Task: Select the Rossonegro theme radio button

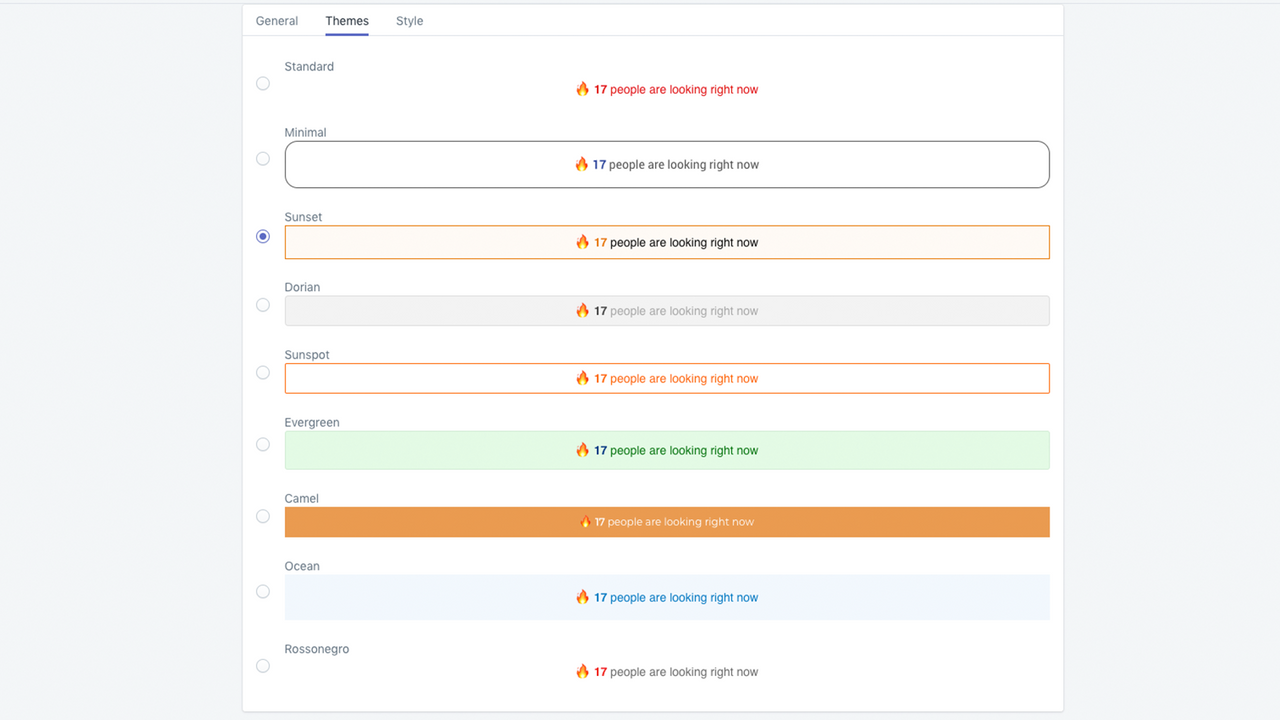Action: [262, 665]
